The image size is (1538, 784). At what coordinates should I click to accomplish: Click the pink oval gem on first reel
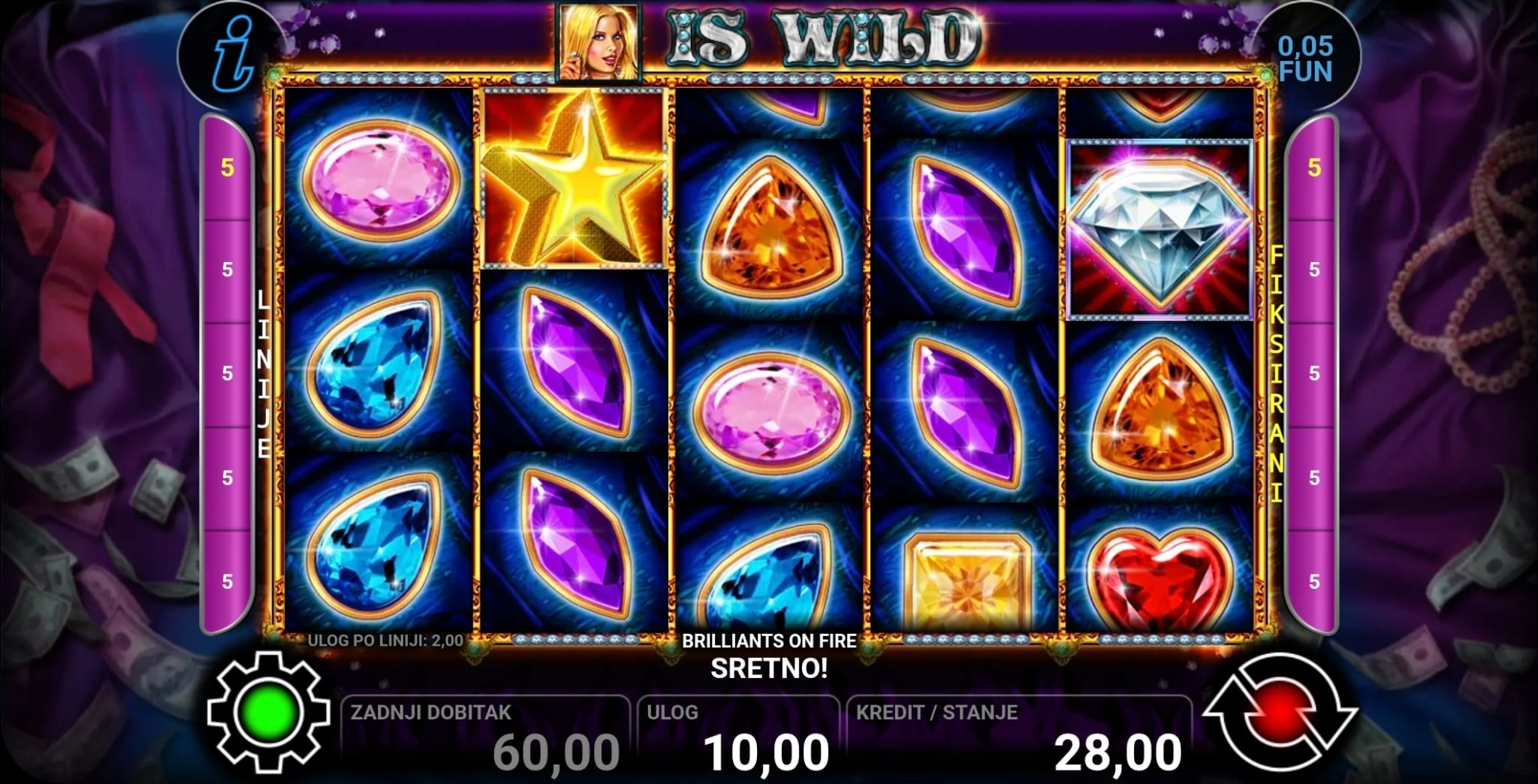[x=381, y=177]
